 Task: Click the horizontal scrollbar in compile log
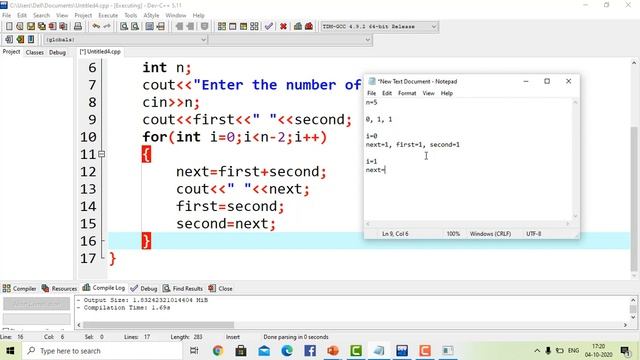point(158,325)
